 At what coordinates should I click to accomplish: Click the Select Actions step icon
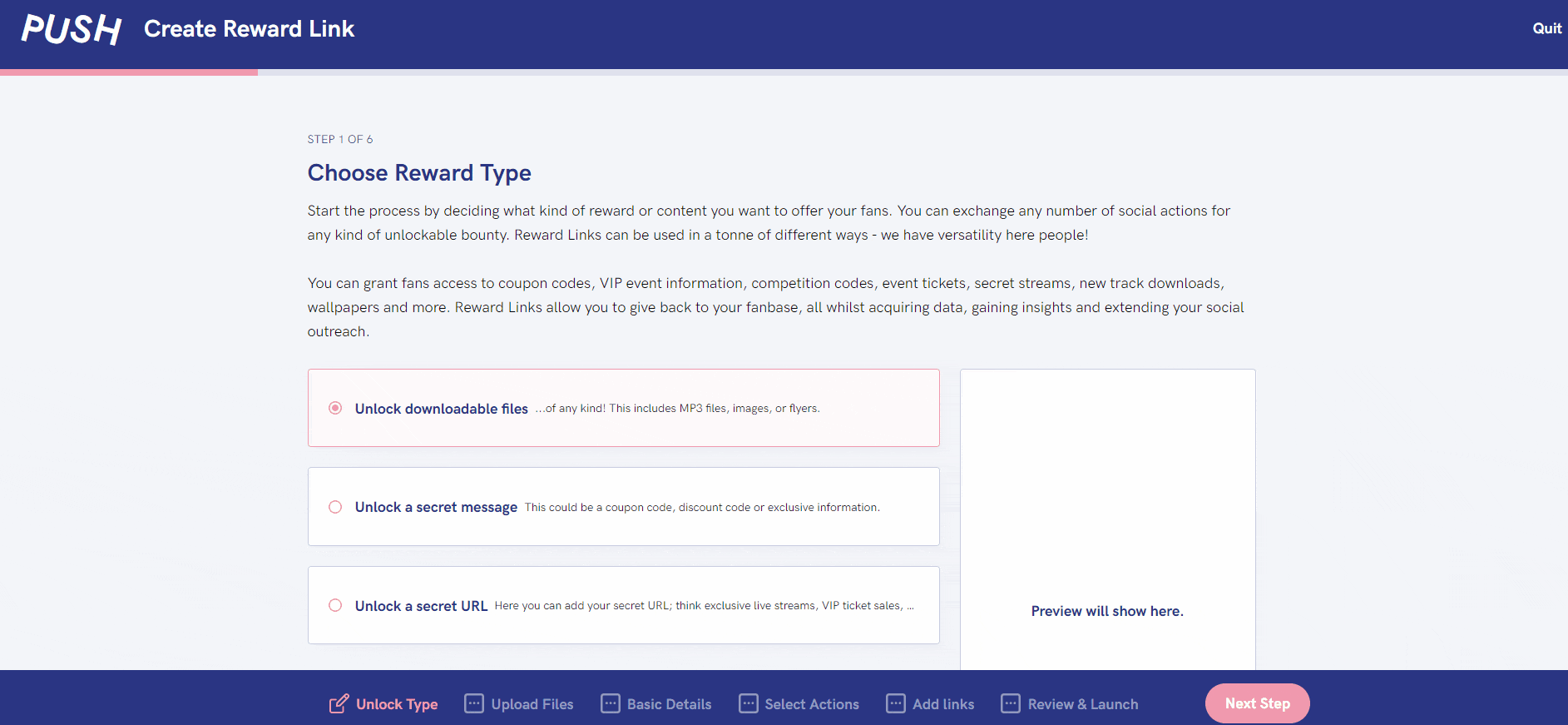pyautogui.click(x=749, y=703)
